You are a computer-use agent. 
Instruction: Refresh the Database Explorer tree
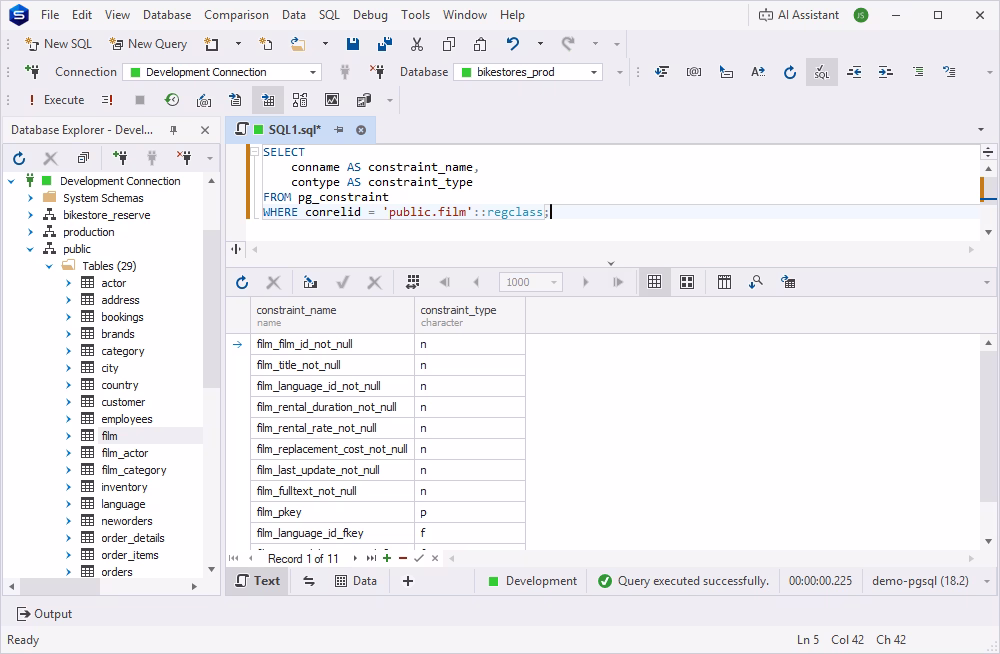[19, 158]
